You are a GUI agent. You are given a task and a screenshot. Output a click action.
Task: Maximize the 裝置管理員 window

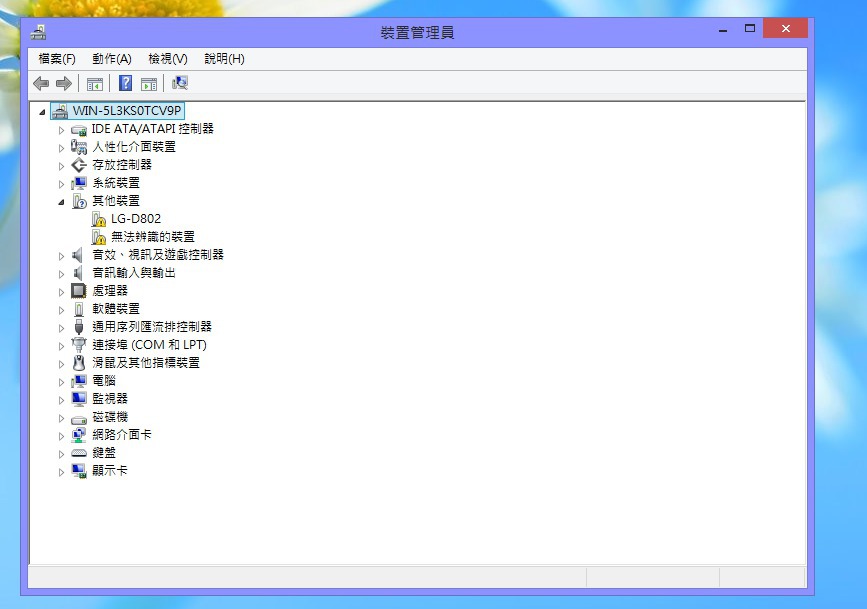pyautogui.click(x=750, y=29)
